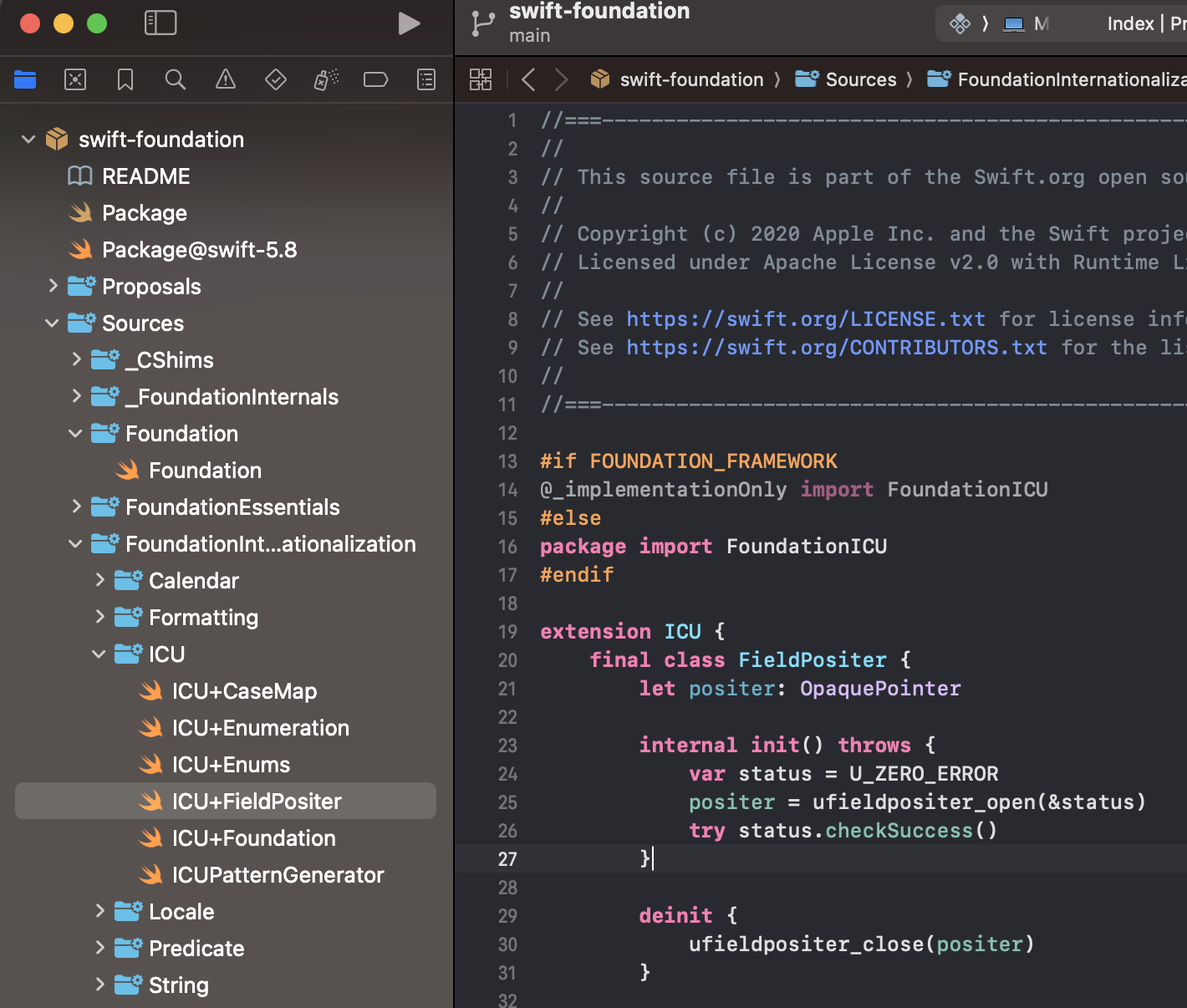Click line number 20 in gutter
The height and width of the screenshot is (1008, 1187).
pyautogui.click(x=507, y=660)
